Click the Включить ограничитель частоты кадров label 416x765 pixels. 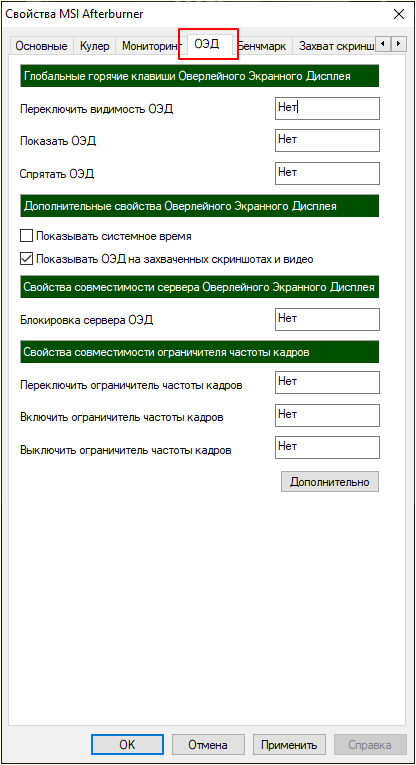122,418
